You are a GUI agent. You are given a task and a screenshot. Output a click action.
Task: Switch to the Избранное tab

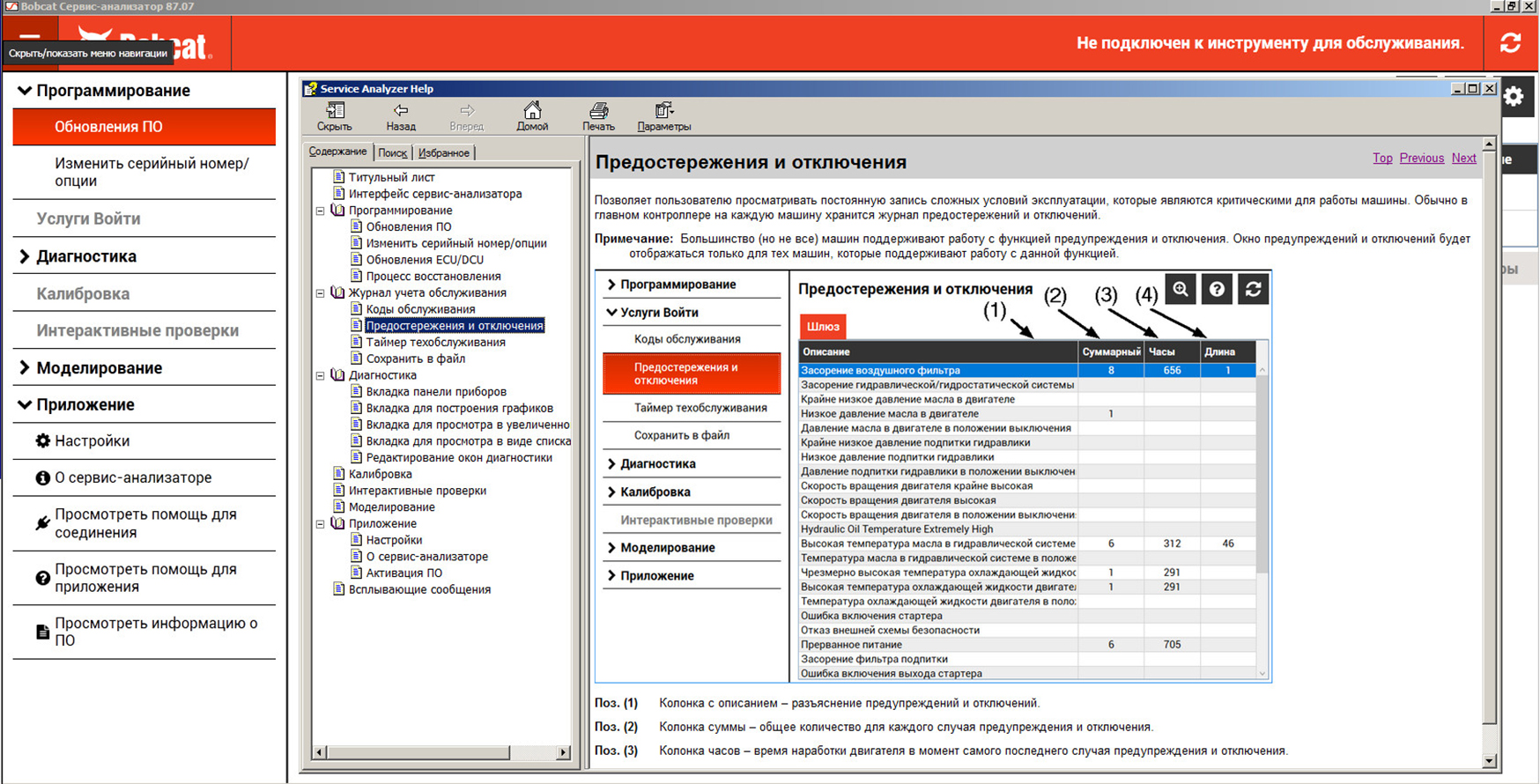click(x=443, y=153)
